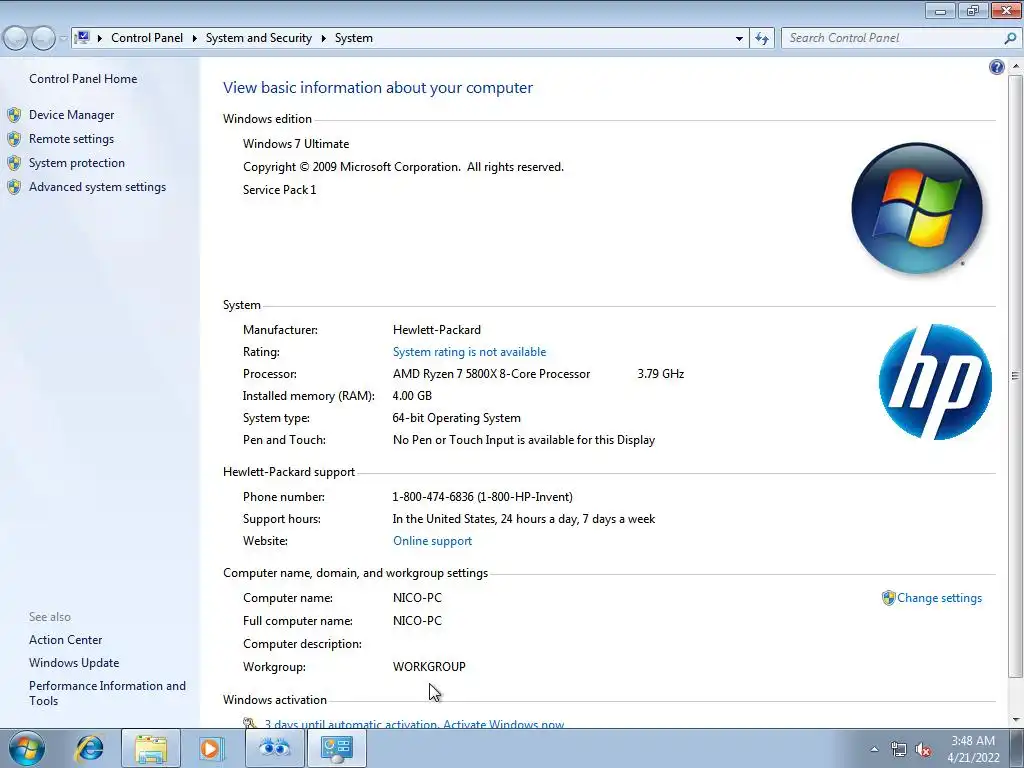Click the System rating is not available link

(469, 352)
